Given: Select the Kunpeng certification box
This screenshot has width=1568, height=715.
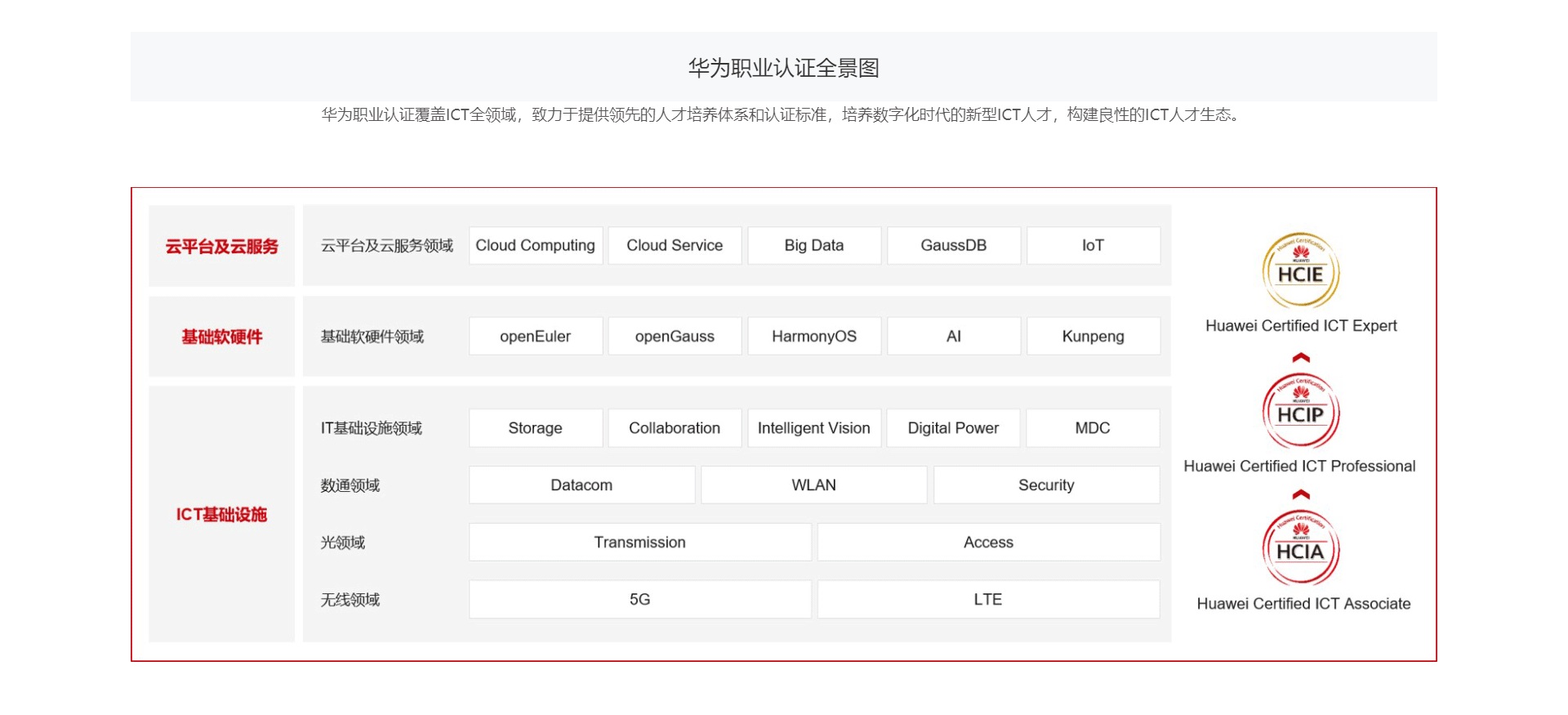Looking at the screenshot, I should click(1094, 336).
